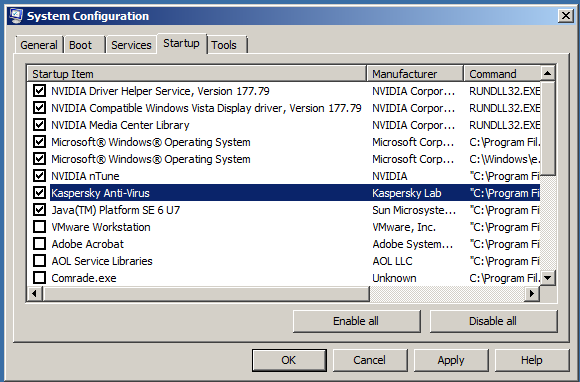The height and width of the screenshot is (382, 580).
Task: Select the Kaspersky Anti-Virus row text
Action: (100, 193)
